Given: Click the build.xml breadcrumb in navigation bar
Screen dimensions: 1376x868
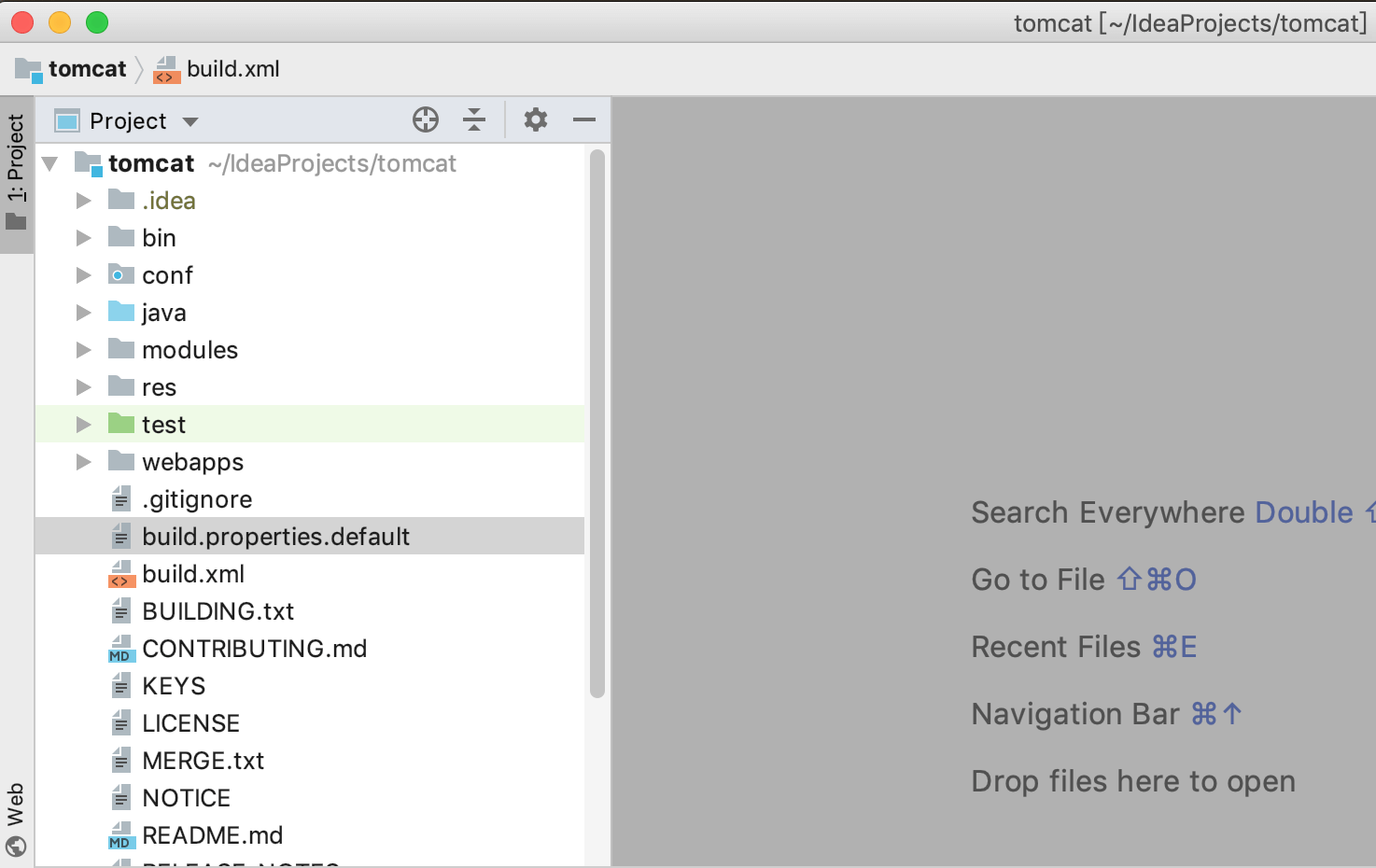Looking at the screenshot, I should click(217, 69).
